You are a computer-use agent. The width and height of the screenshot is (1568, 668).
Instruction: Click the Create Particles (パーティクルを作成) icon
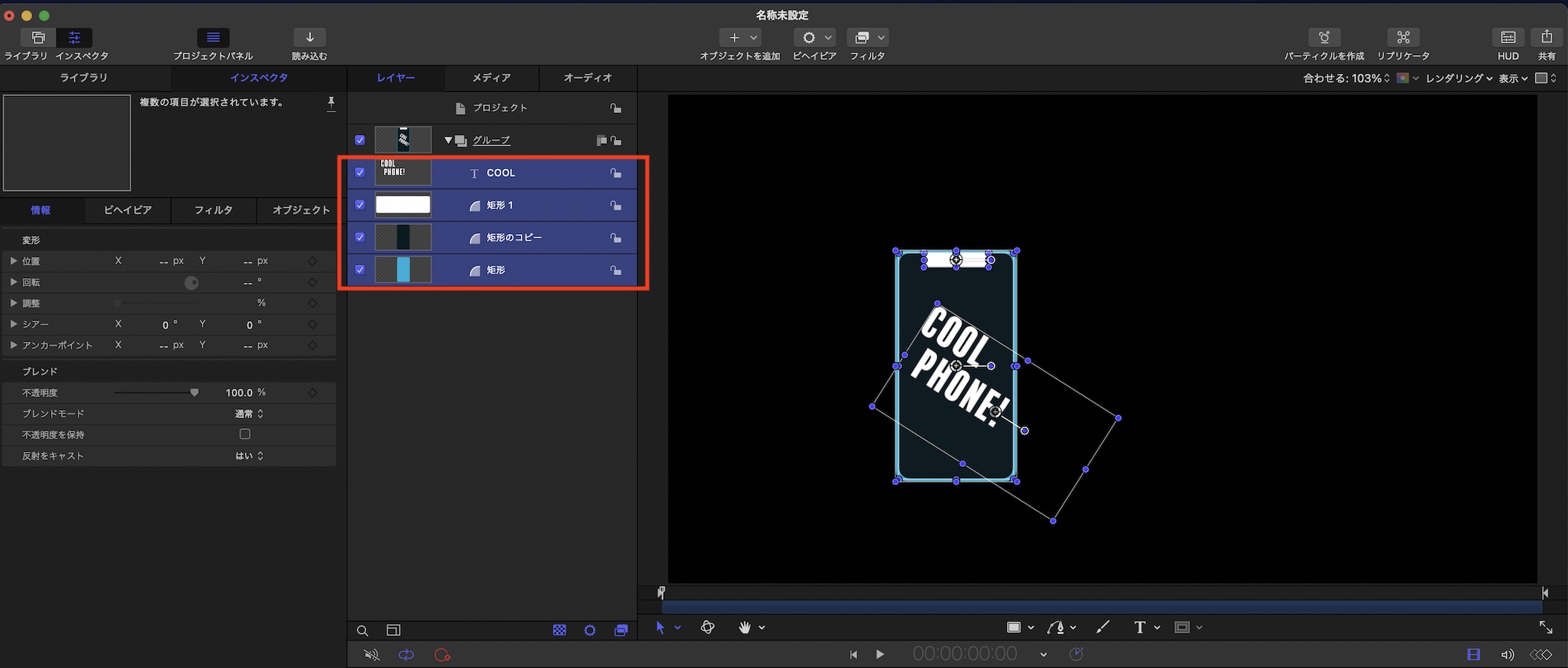click(x=1324, y=38)
